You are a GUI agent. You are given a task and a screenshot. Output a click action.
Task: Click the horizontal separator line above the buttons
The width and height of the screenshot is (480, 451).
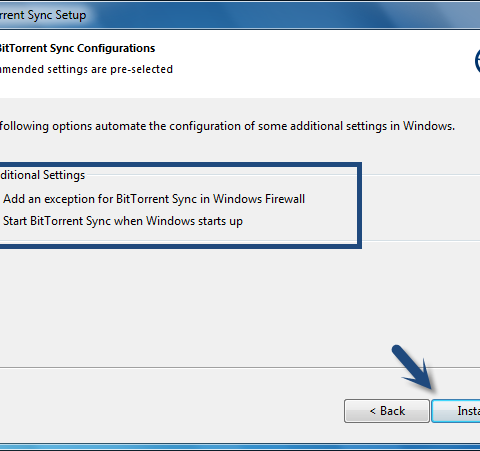(x=240, y=368)
